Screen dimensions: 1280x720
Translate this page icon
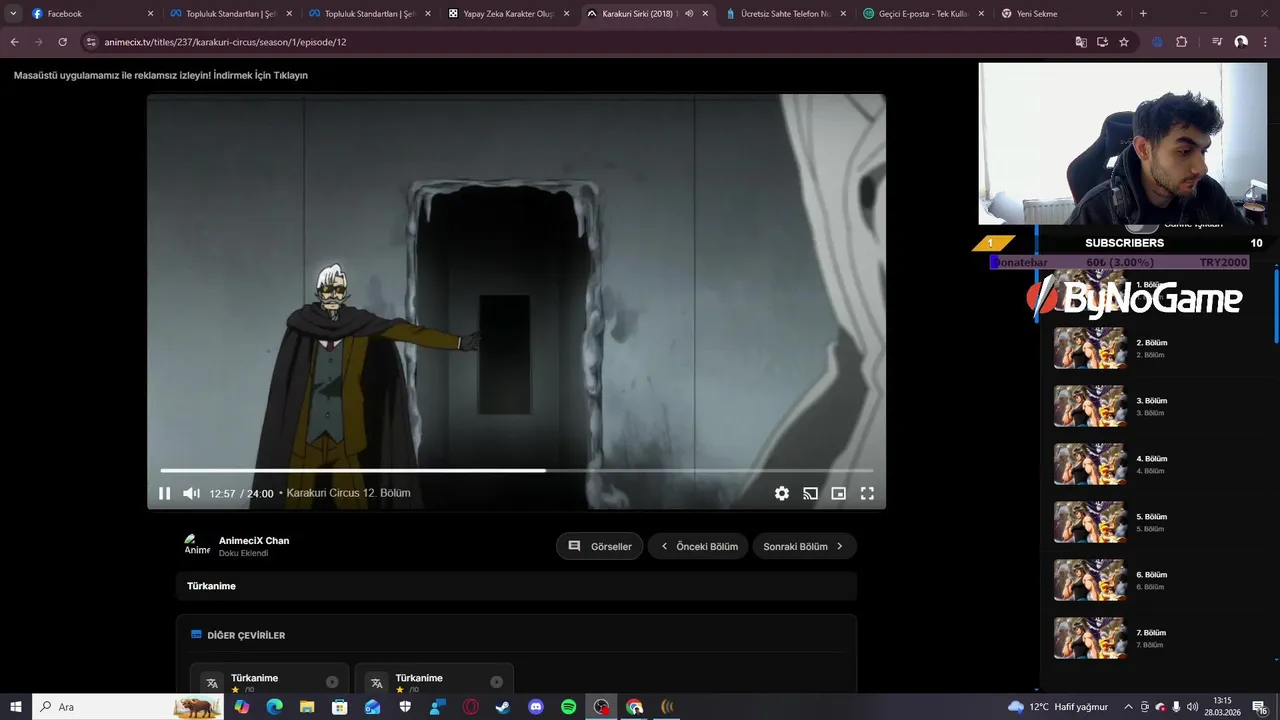tap(1081, 42)
